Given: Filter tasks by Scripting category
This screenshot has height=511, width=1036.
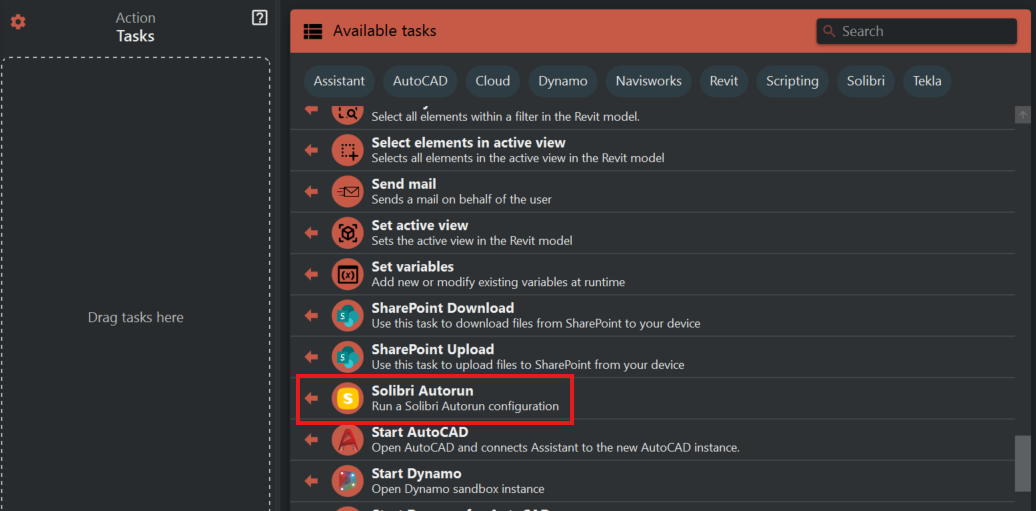Looking at the screenshot, I should click(792, 81).
